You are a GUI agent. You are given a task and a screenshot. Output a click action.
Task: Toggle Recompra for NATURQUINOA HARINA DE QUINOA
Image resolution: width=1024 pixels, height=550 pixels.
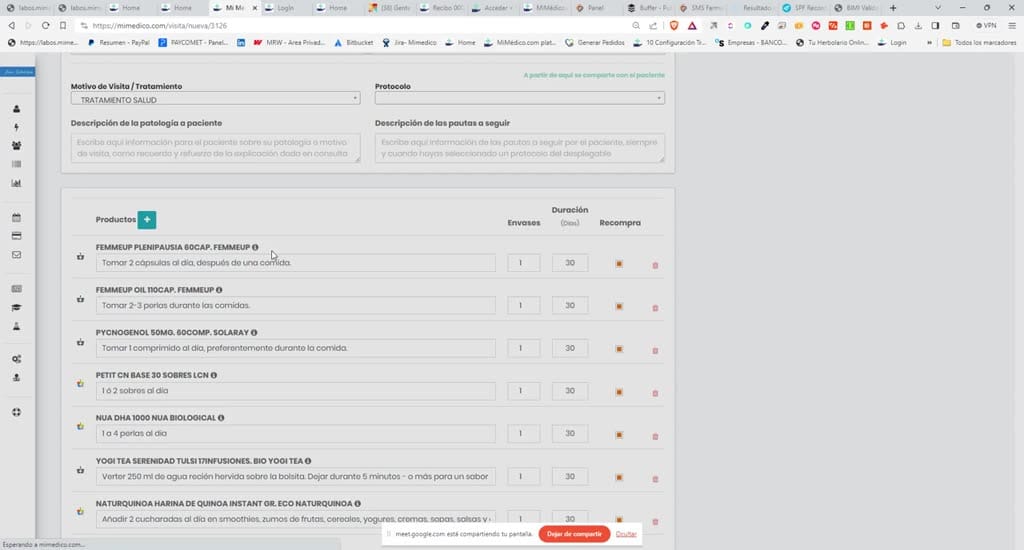pyautogui.click(x=619, y=520)
